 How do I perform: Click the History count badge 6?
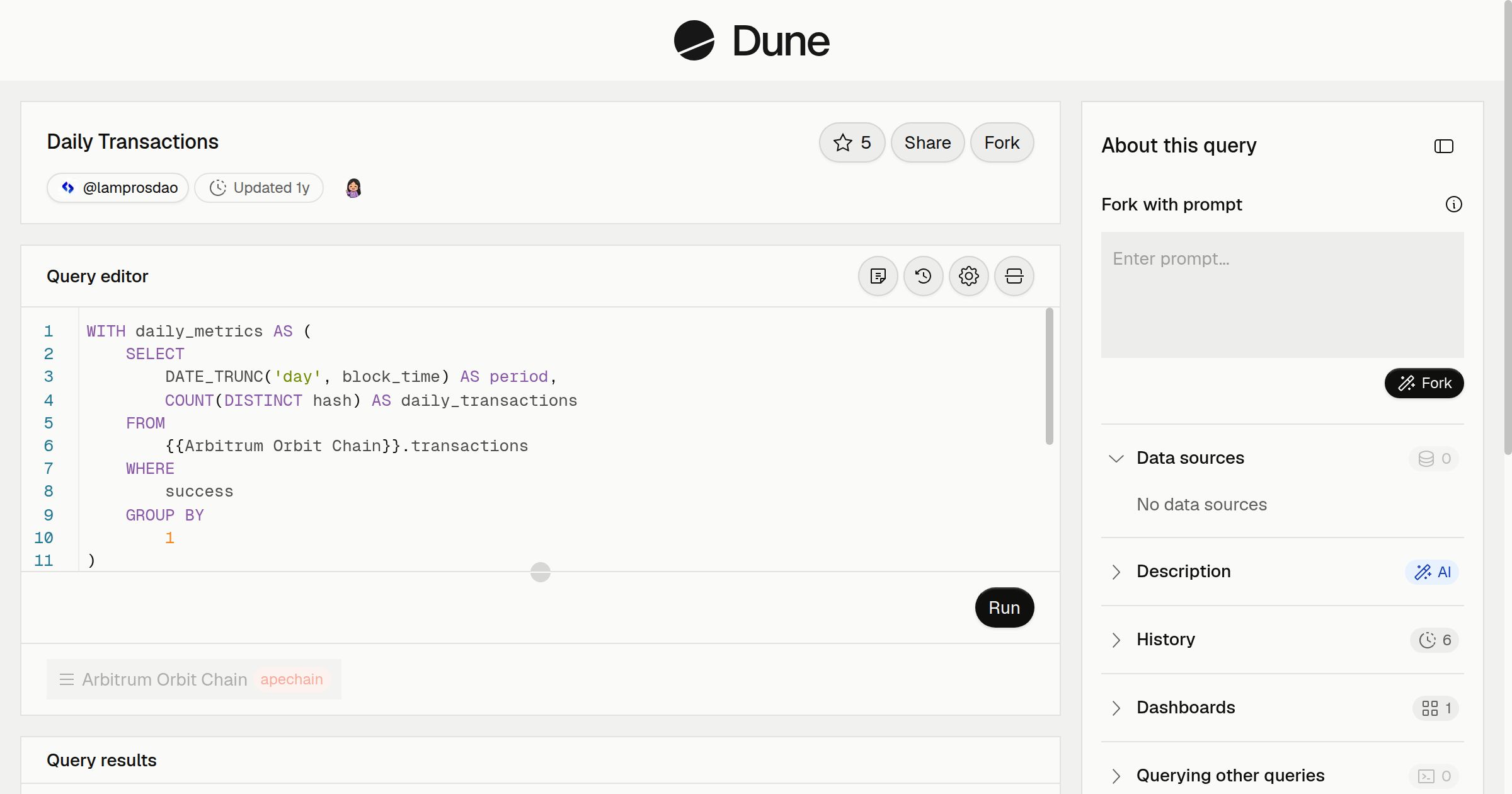pyautogui.click(x=1435, y=640)
